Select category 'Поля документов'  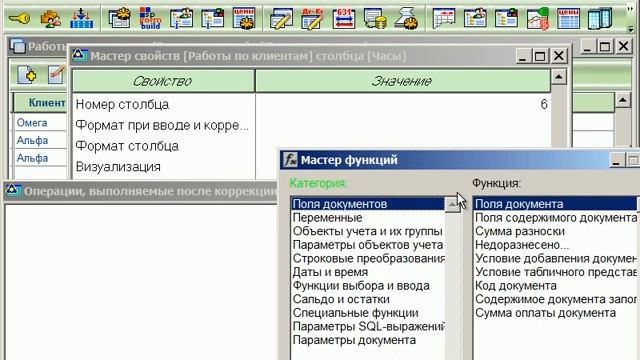[x=368, y=204]
